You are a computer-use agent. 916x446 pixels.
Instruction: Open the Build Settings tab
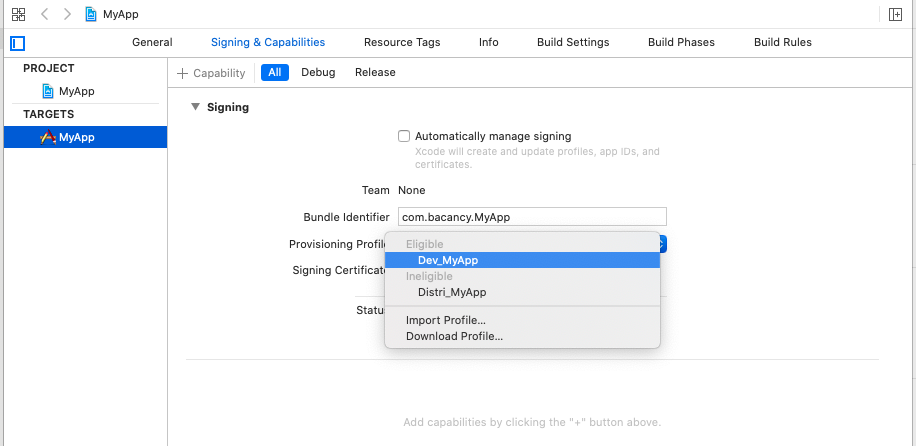pyautogui.click(x=573, y=42)
